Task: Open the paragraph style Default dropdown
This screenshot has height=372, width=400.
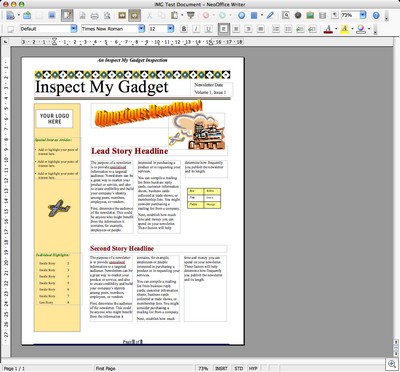Action: [74, 29]
